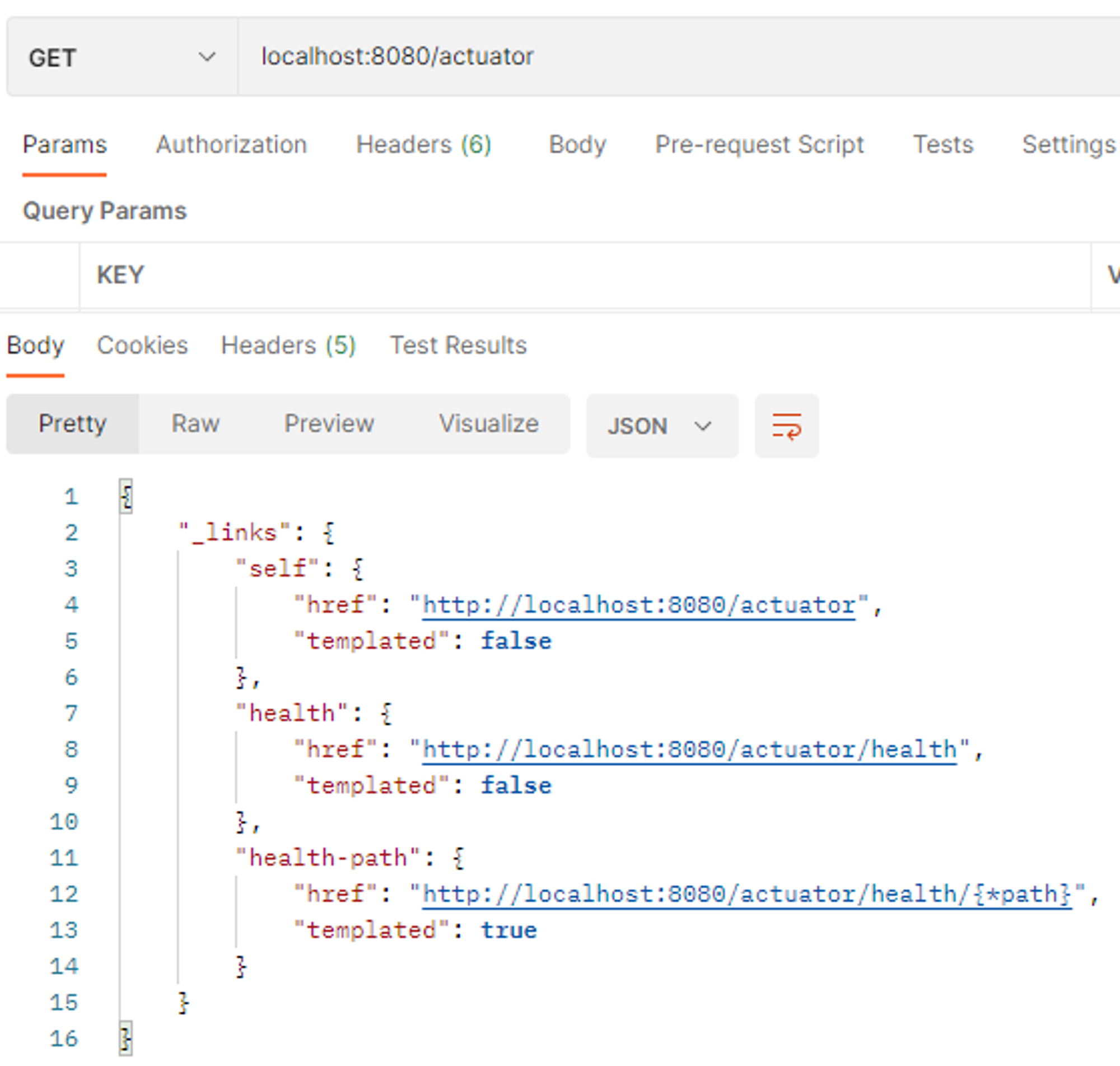The image size is (1120, 1066).
Task: Open the JSON format dropdown
Action: click(662, 426)
